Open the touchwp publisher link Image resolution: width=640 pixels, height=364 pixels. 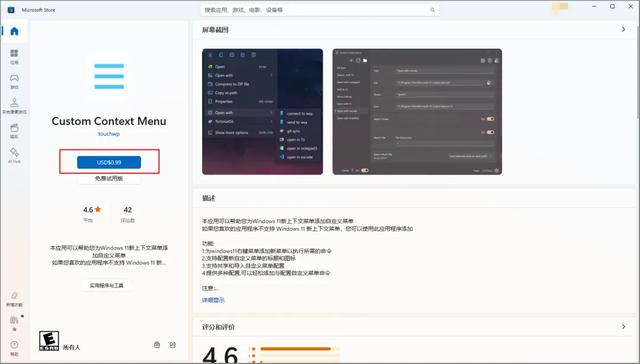(109, 133)
